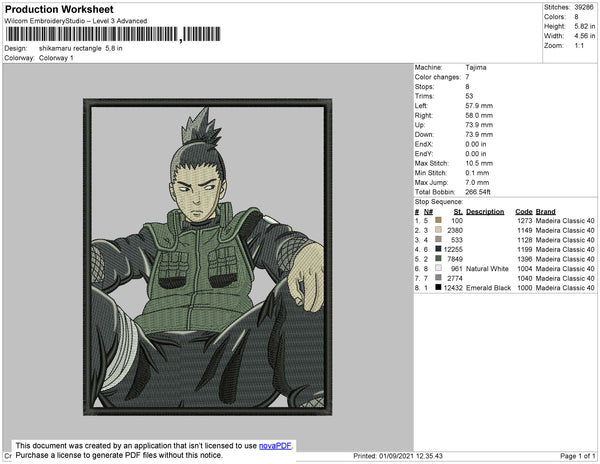Click the 'Natural White' description
Viewport: 600px width, 464px height.
[487, 269]
